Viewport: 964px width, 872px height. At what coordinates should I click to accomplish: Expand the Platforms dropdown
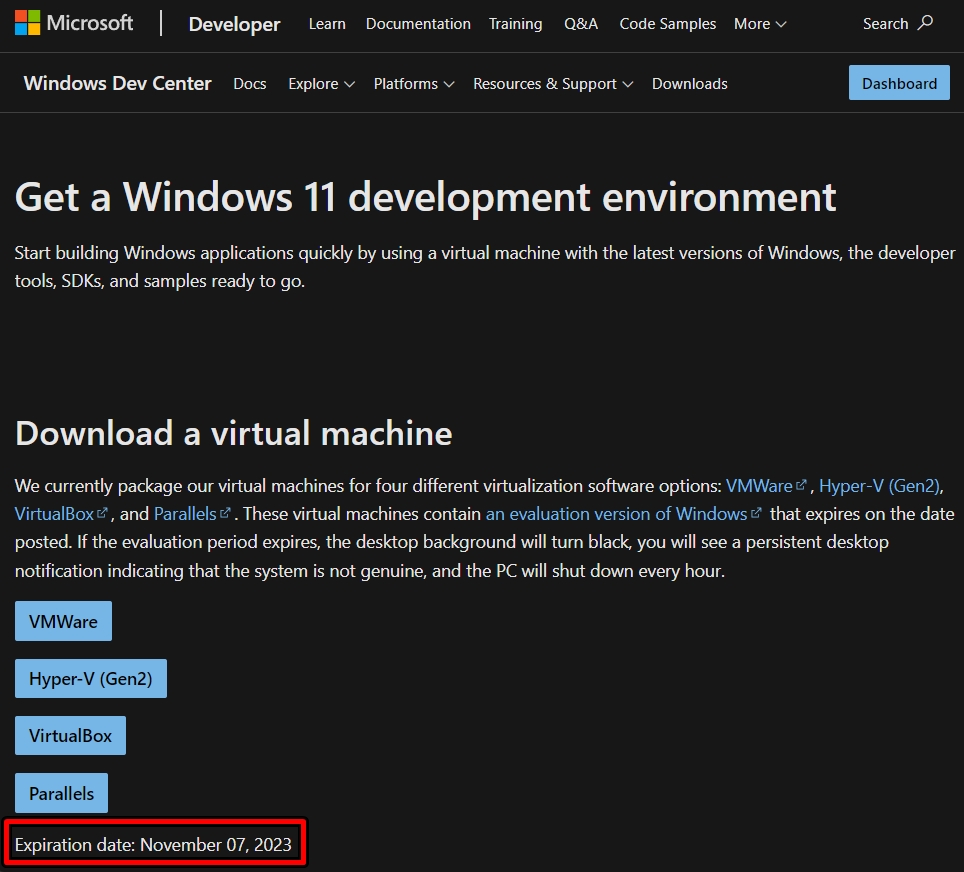point(414,84)
